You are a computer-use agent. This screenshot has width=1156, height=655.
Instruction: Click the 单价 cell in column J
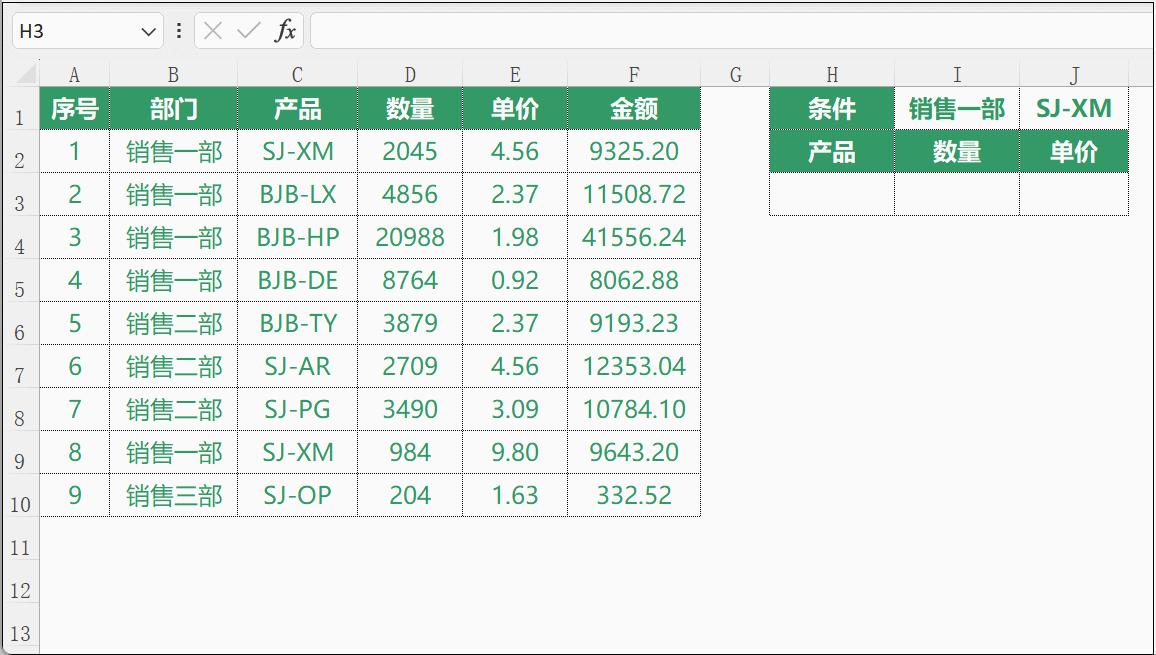point(1074,151)
